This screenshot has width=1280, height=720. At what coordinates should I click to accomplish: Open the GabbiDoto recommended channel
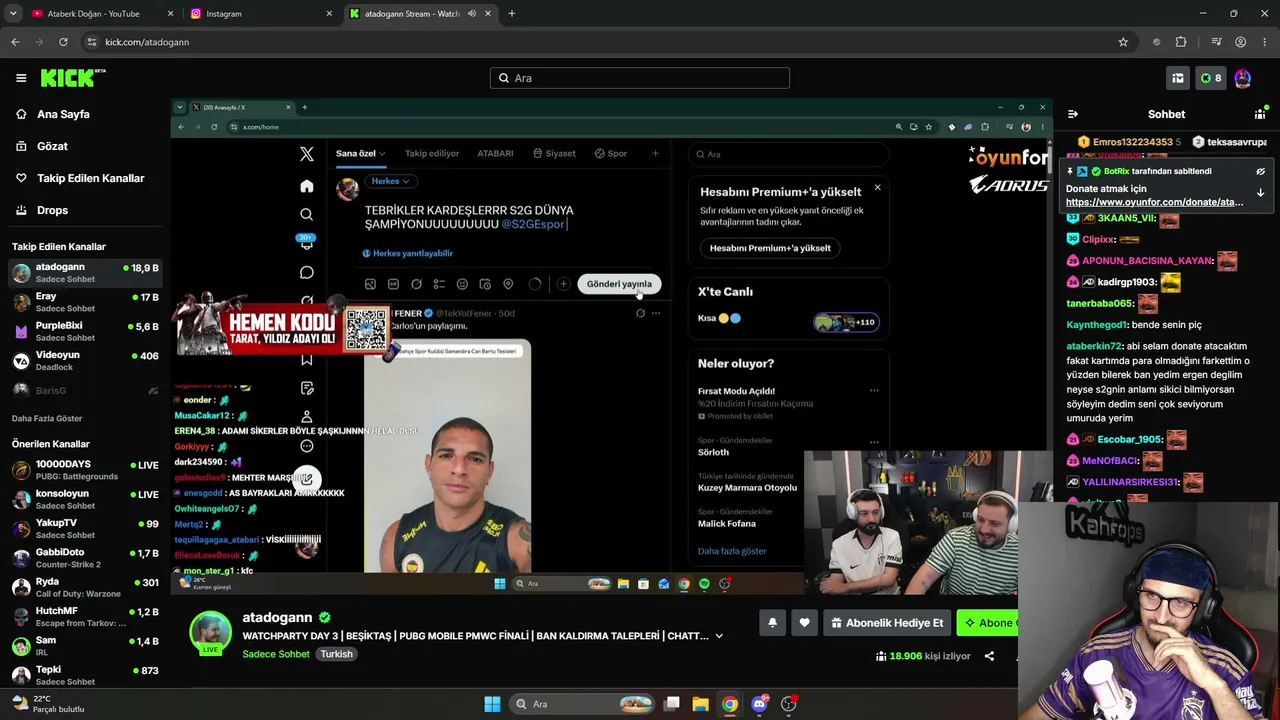click(x=85, y=558)
